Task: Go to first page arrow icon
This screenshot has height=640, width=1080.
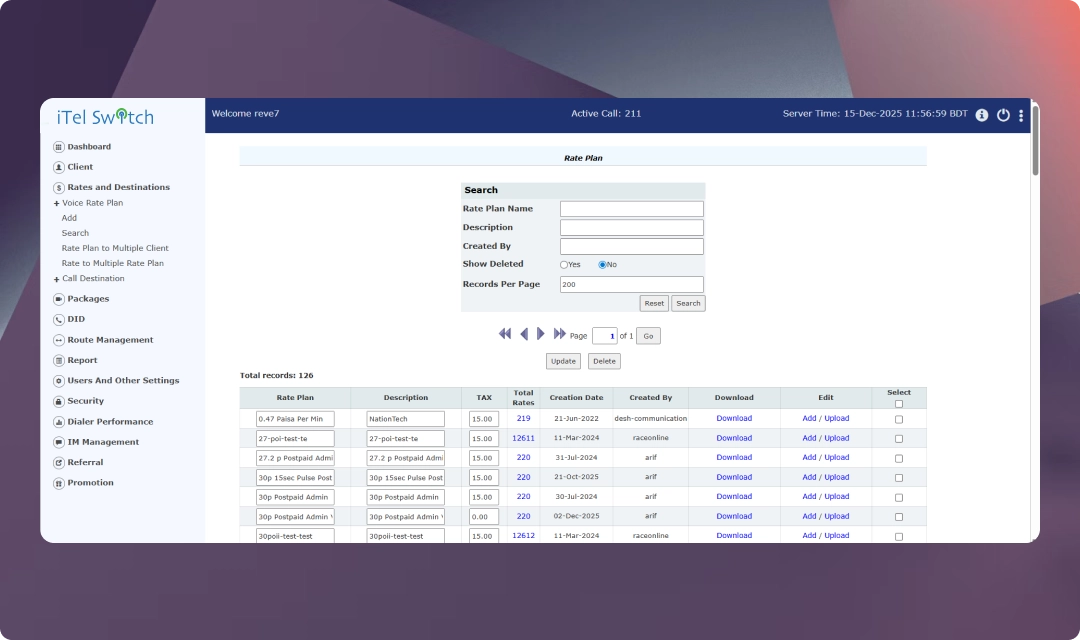Action: point(505,334)
